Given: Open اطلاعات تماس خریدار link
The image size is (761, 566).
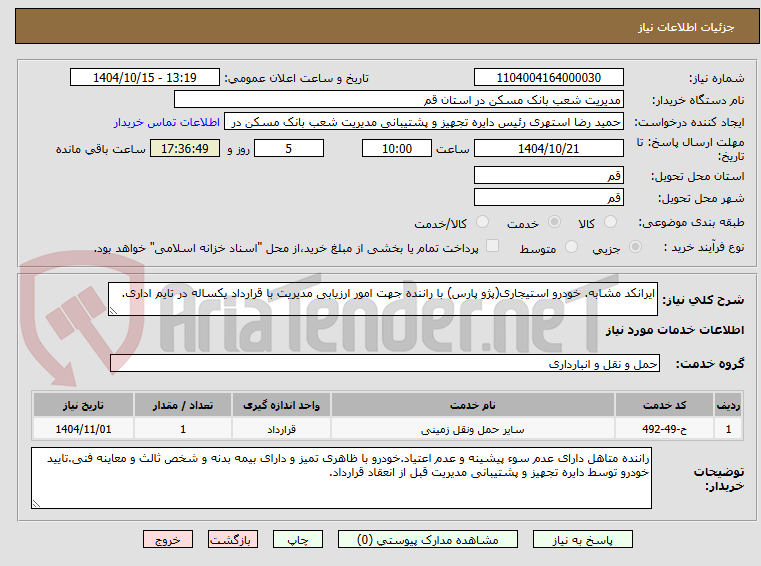Looking at the screenshot, I should 166,122.
